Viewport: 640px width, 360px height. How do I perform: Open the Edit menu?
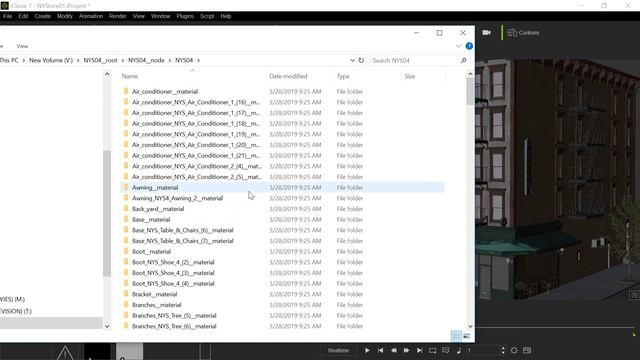coord(23,16)
